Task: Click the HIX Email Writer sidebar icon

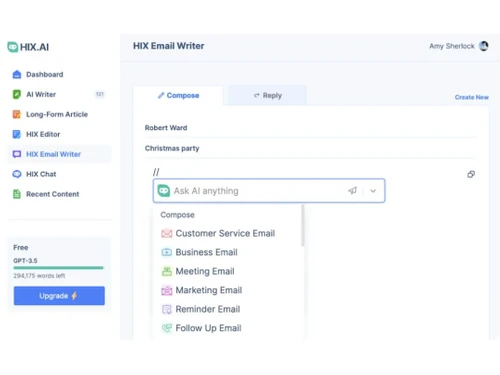Action: tap(17, 154)
